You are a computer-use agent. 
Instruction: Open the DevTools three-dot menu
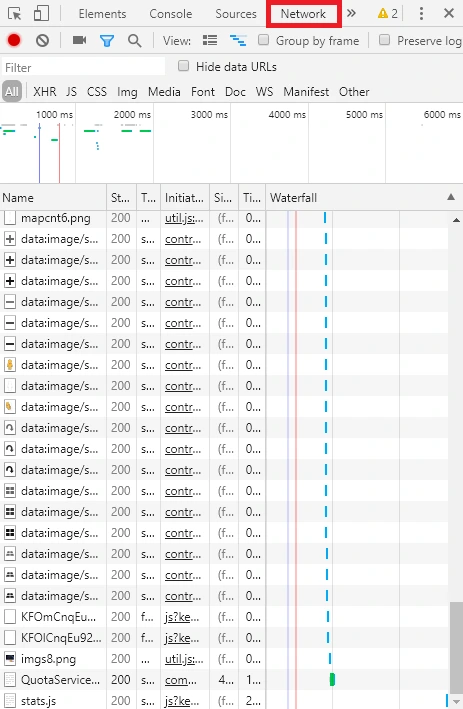coord(421,14)
